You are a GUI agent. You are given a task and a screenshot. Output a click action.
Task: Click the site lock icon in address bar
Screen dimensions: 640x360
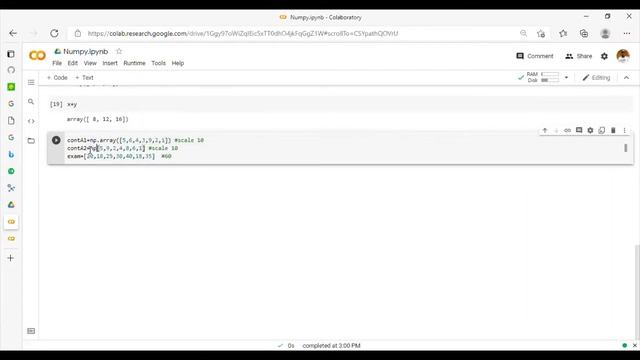78,33
